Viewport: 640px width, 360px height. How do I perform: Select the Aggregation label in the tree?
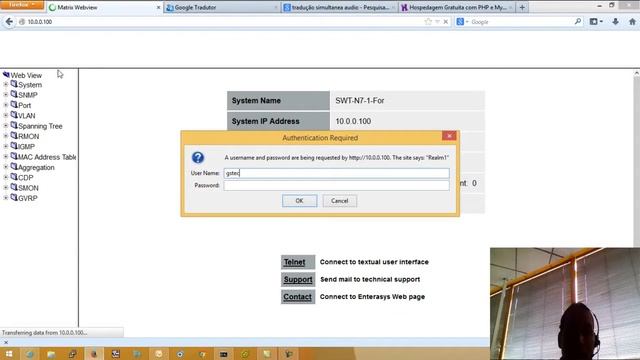(x=36, y=167)
